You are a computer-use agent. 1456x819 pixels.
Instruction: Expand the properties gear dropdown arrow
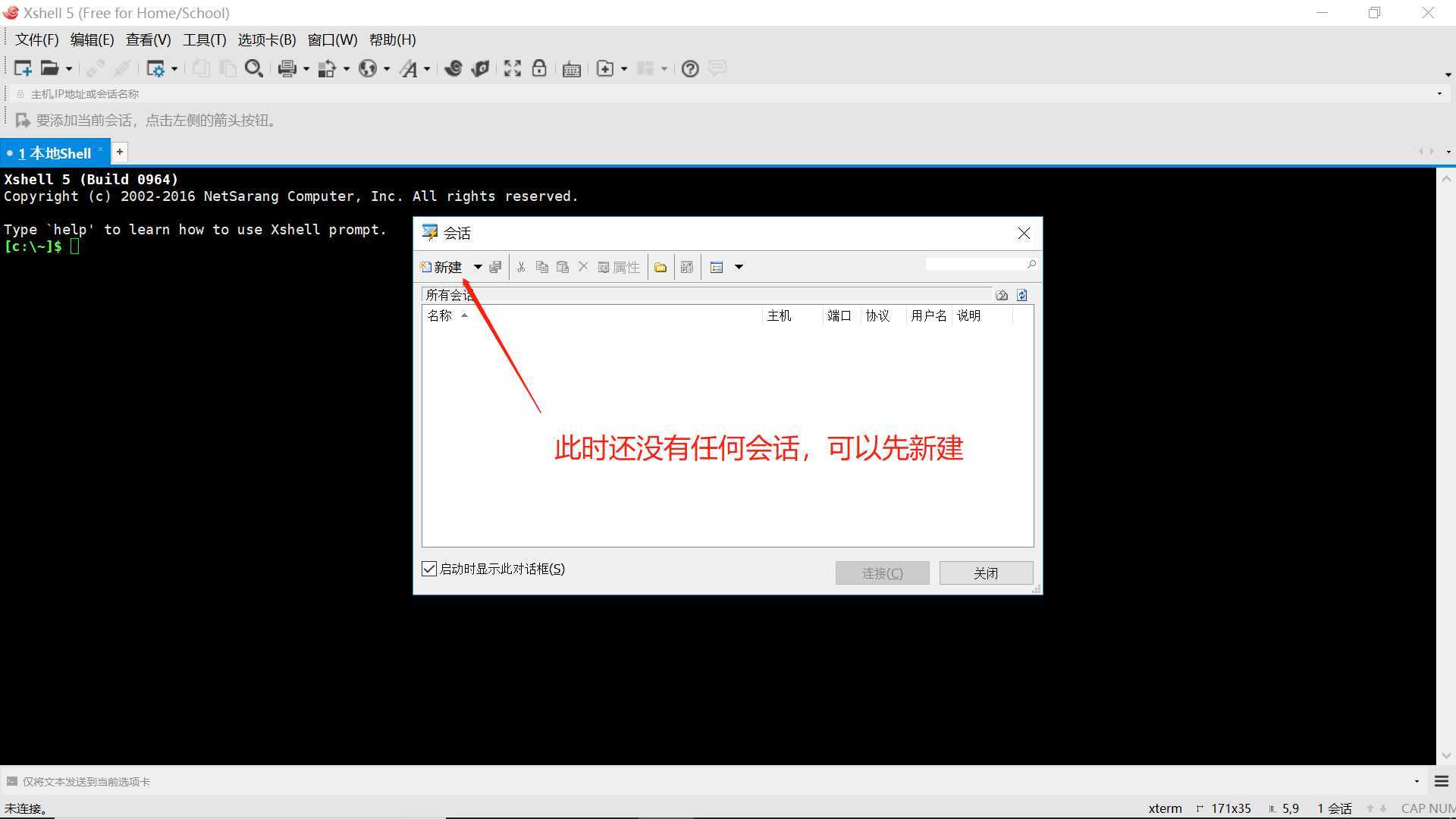pyautogui.click(x=174, y=69)
